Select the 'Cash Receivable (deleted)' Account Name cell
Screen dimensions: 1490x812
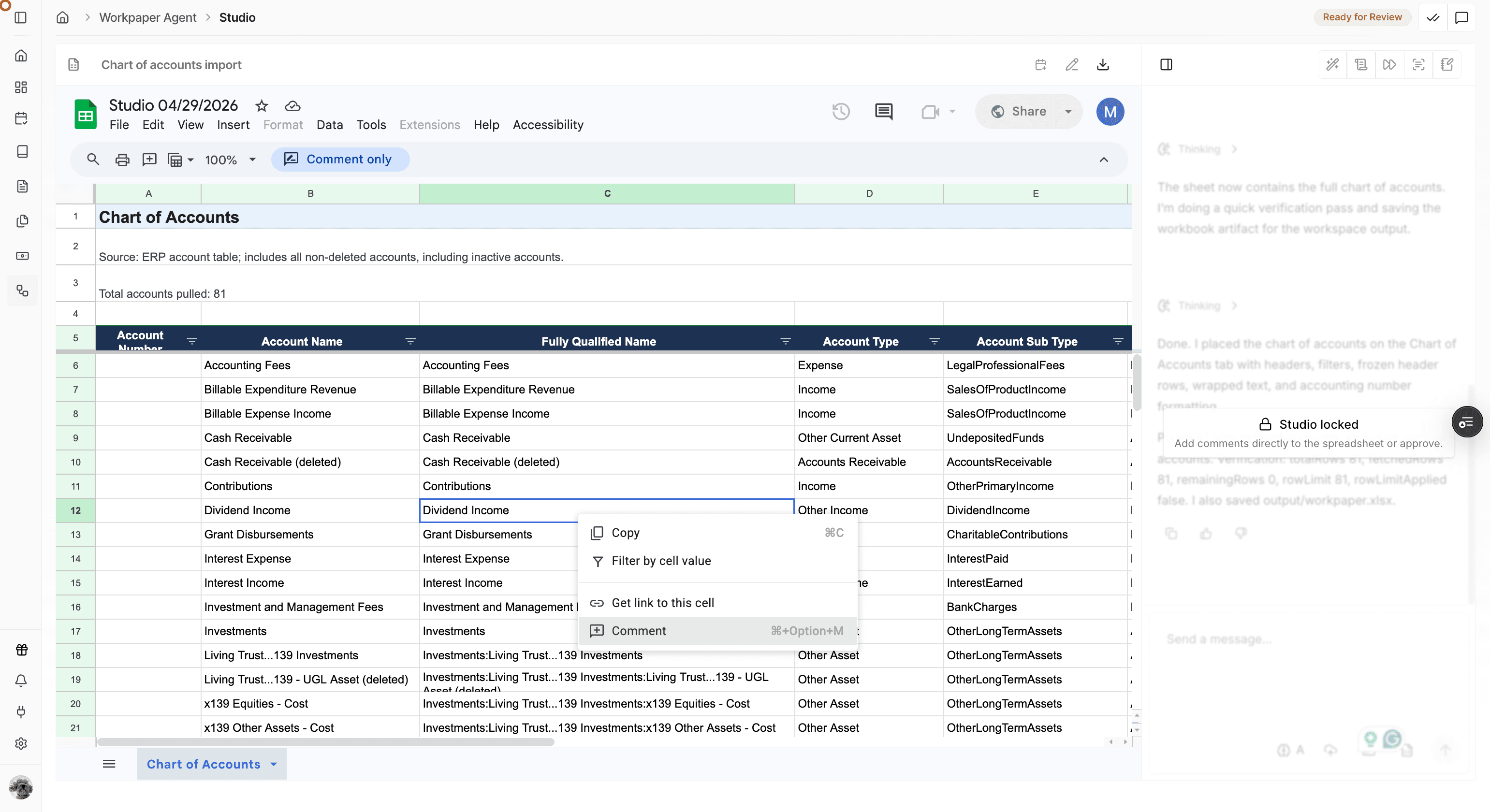click(310, 462)
